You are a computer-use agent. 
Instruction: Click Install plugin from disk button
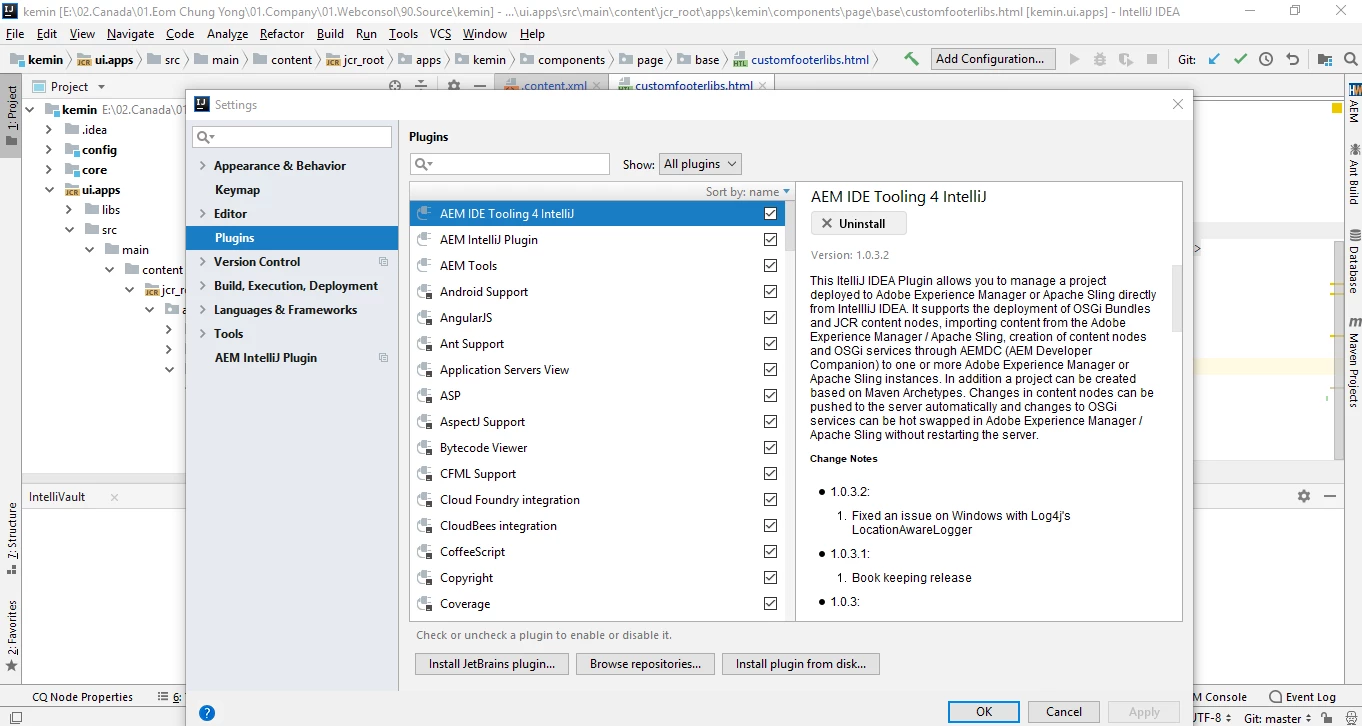(801, 664)
